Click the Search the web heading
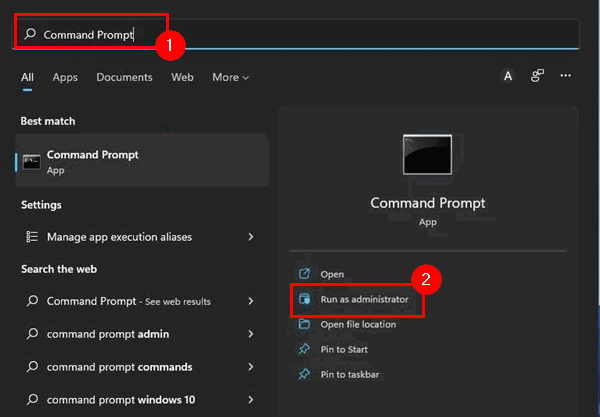Screen dimensions: 600x417 [59, 269]
